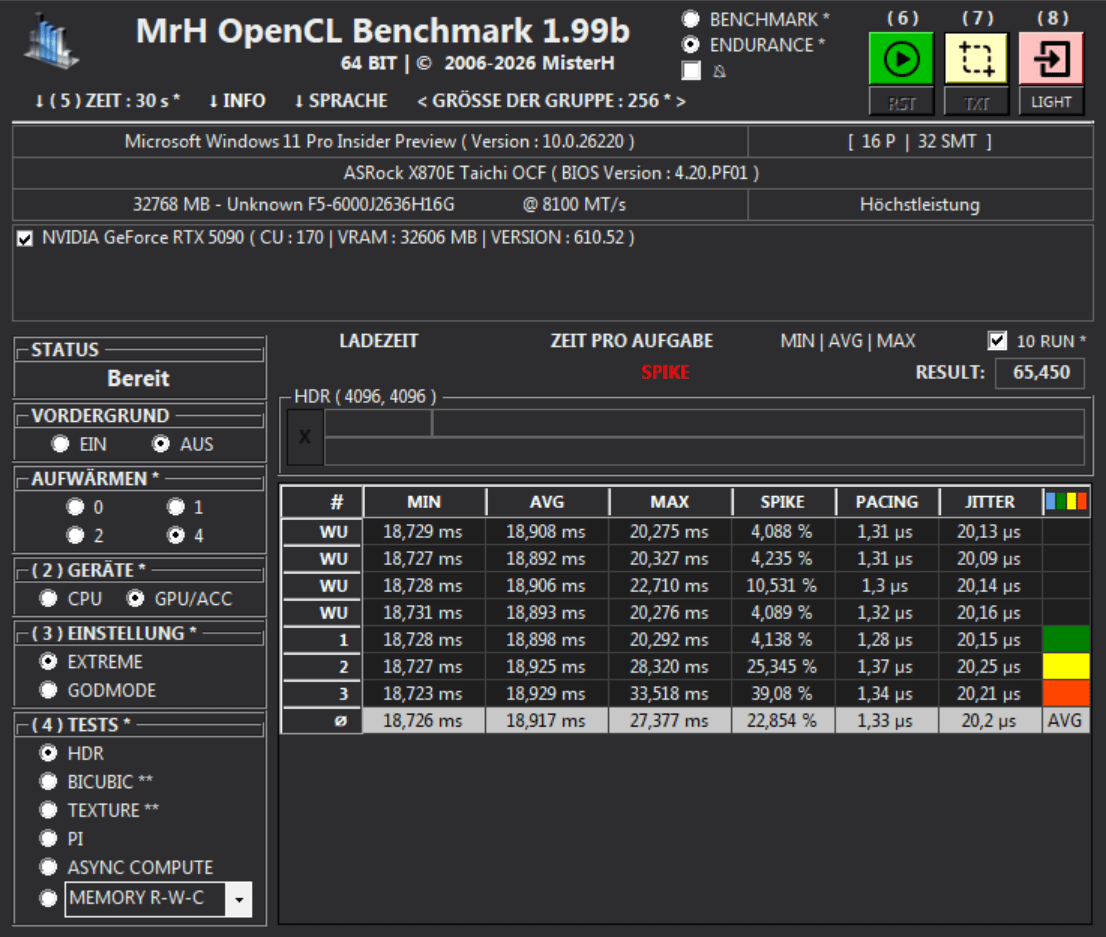This screenshot has width=1106, height=937.
Task: Open the ZEIT : 30 s menu
Action: pos(107,101)
